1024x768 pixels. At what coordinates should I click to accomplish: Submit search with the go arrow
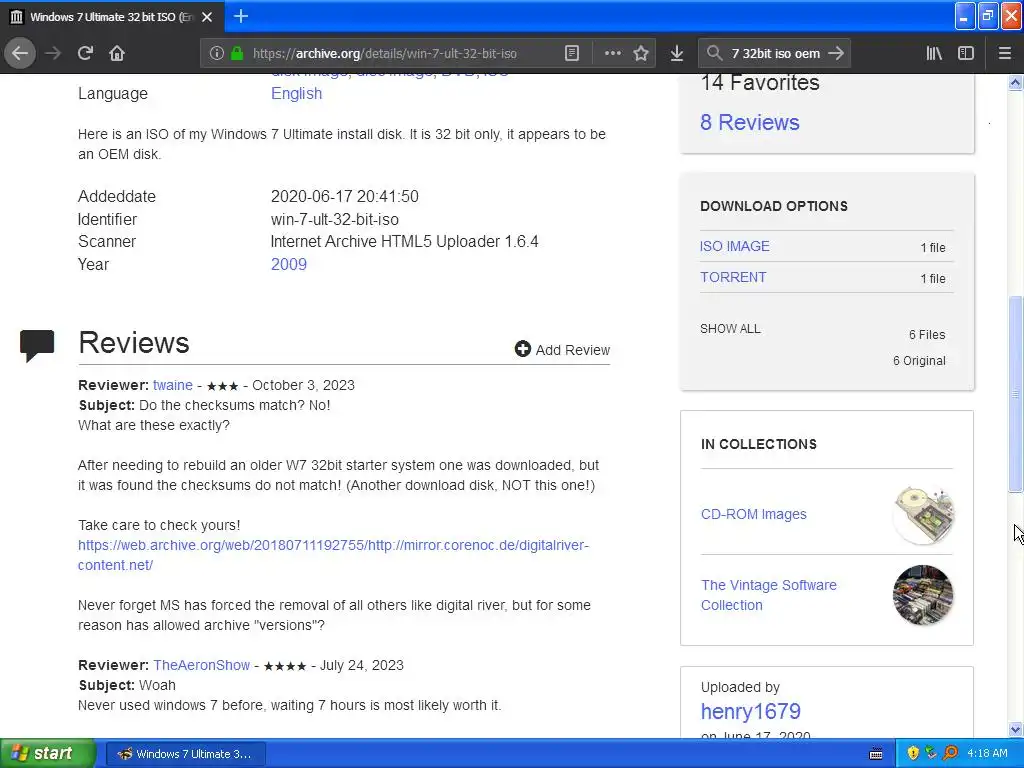pyautogui.click(x=836, y=54)
